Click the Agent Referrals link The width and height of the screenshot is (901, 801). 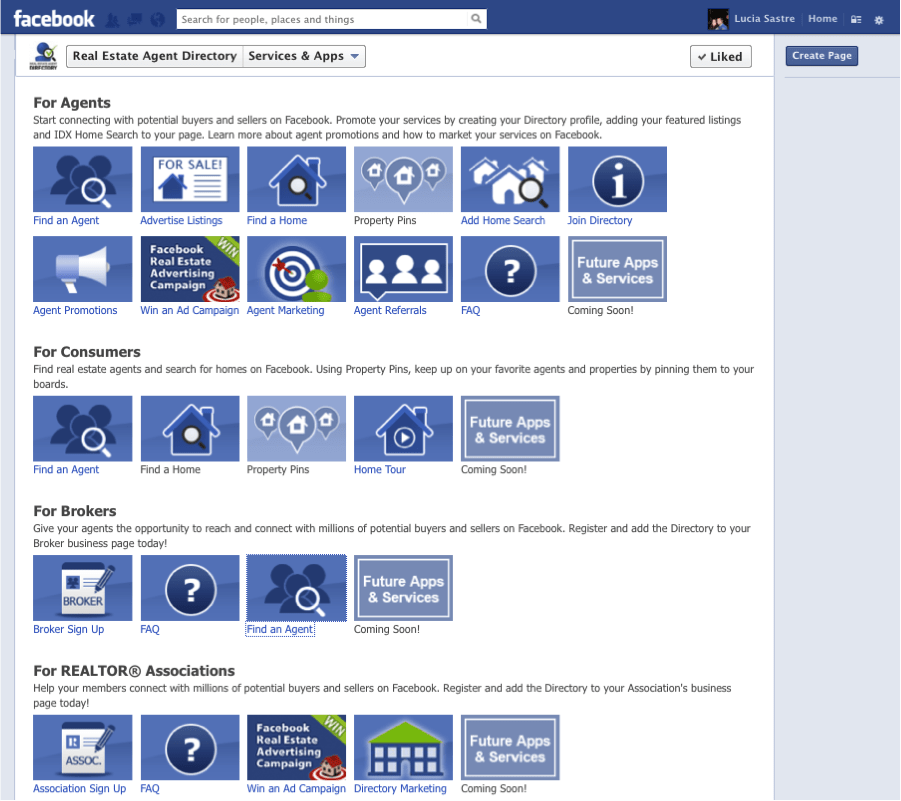click(390, 310)
